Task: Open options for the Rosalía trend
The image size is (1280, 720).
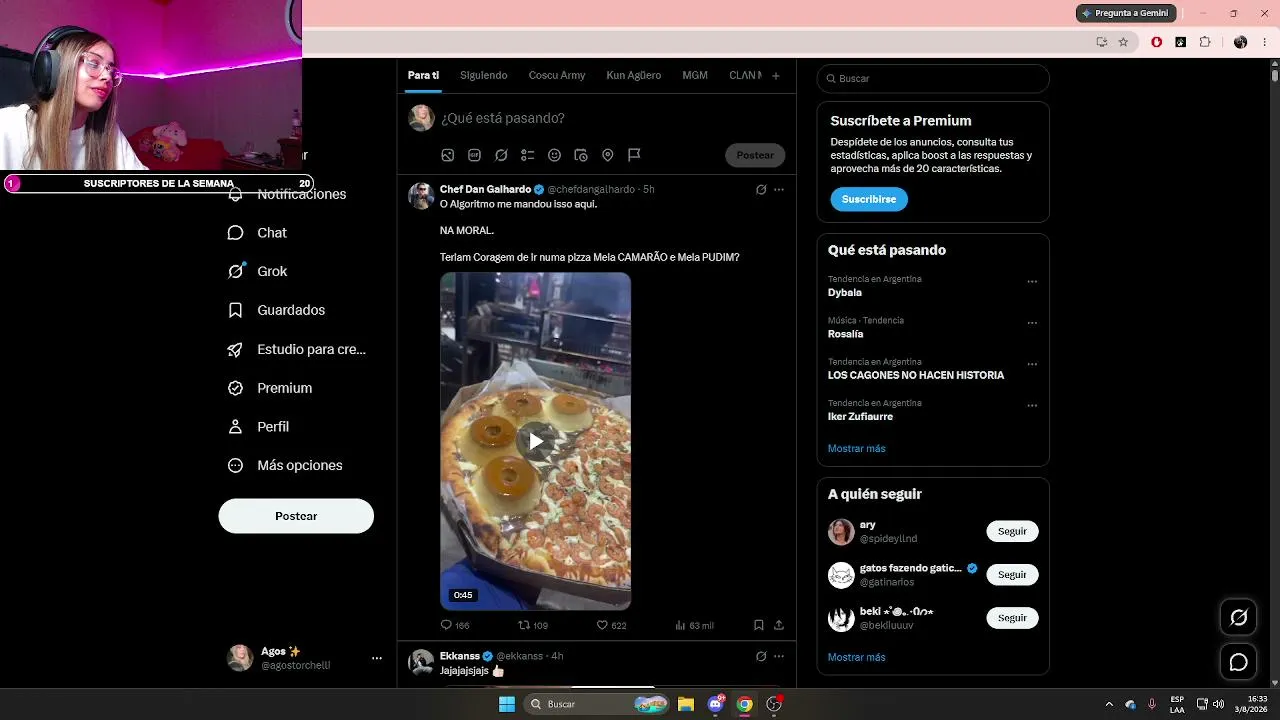Action: [x=1032, y=323]
